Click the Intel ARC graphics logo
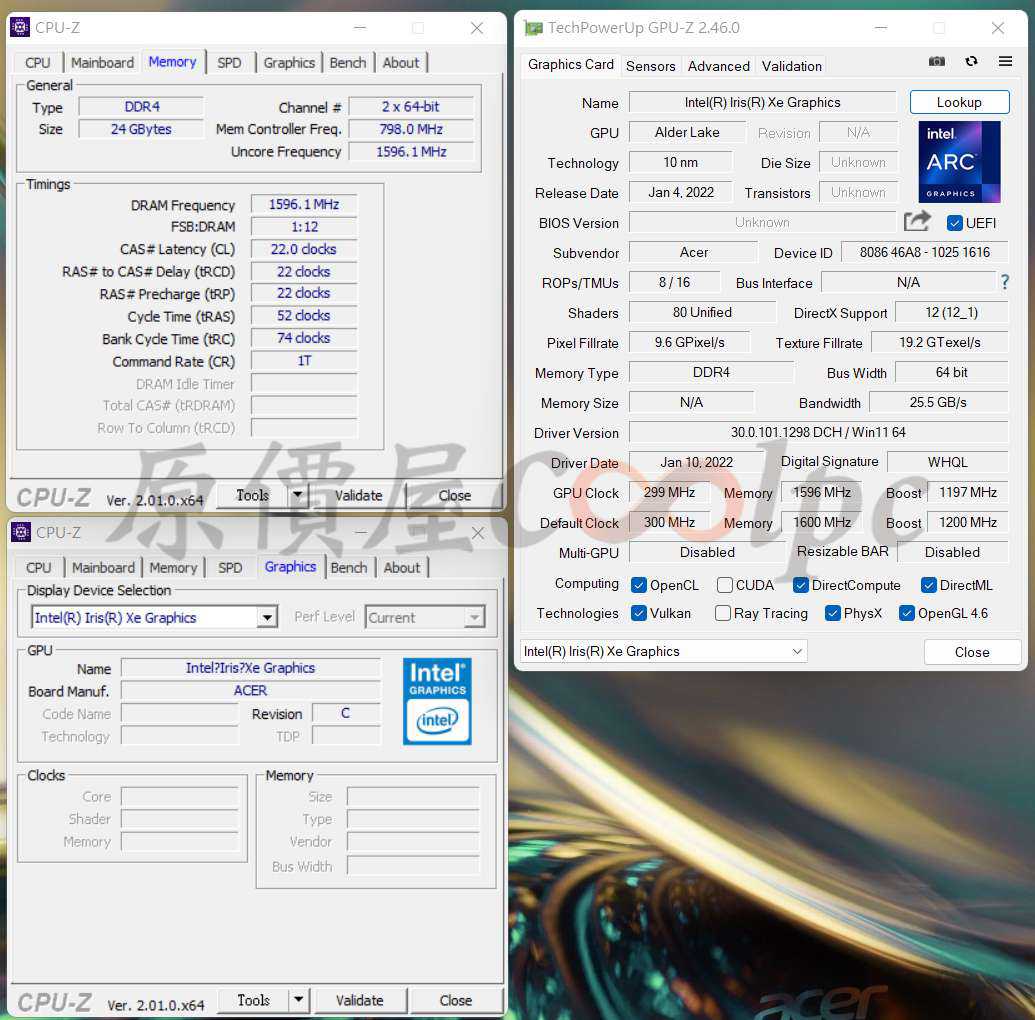1035x1020 pixels. coord(959,162)
